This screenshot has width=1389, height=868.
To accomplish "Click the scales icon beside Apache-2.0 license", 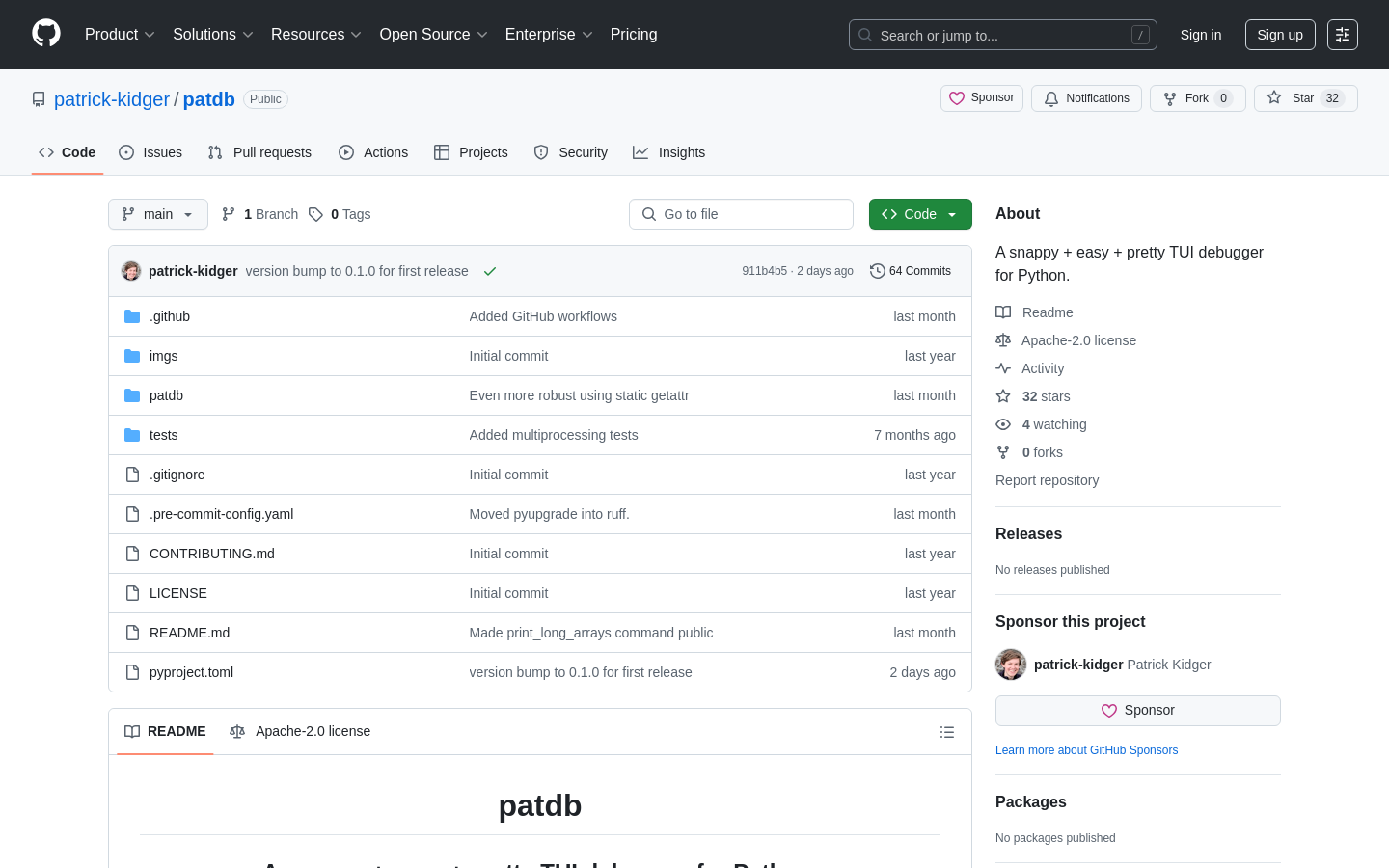I will [1003, 340].
